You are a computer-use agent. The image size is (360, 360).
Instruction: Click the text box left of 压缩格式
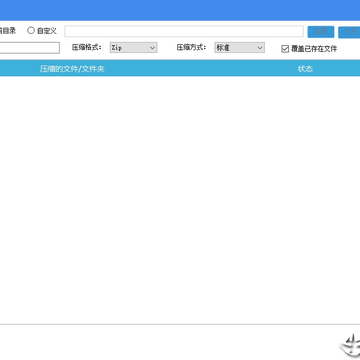pyautogui.click(x=29, y=48)
